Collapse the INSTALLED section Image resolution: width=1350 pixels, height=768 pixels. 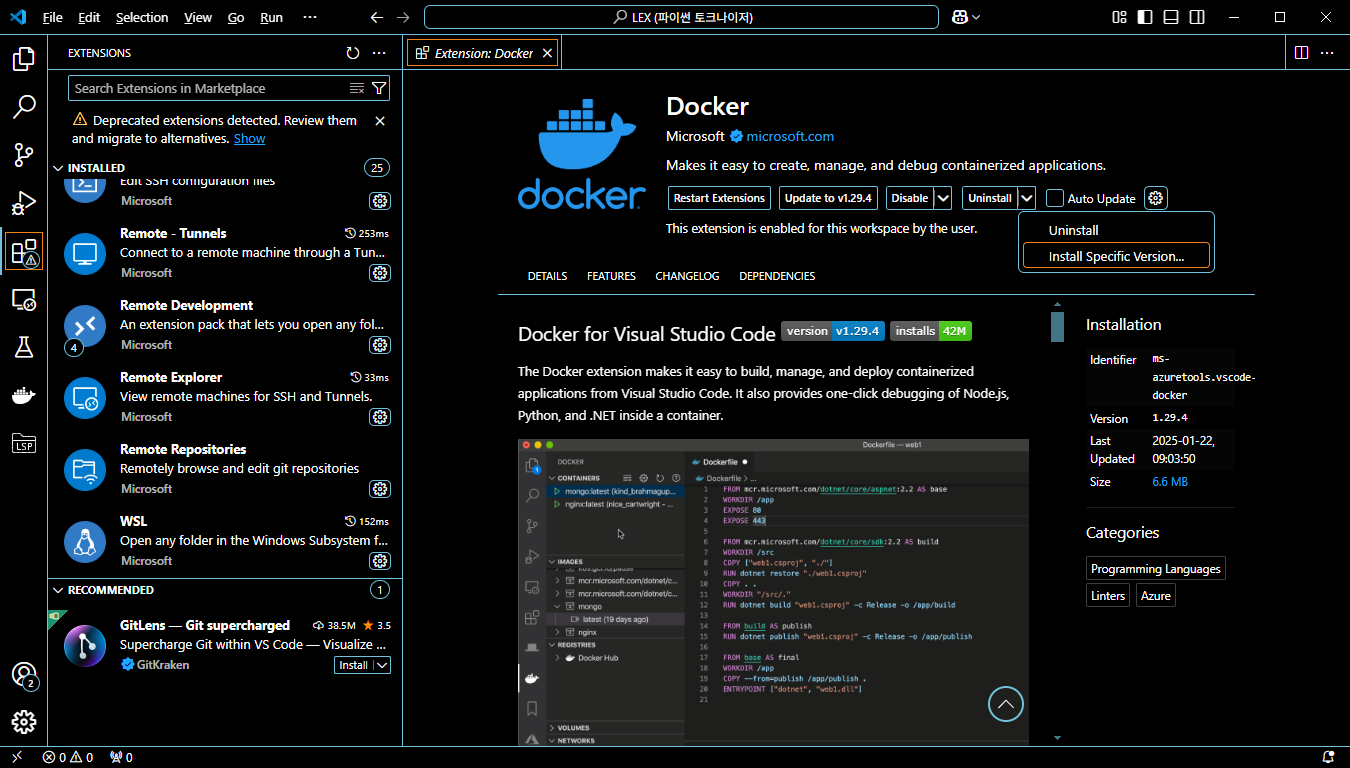[58, 168]
